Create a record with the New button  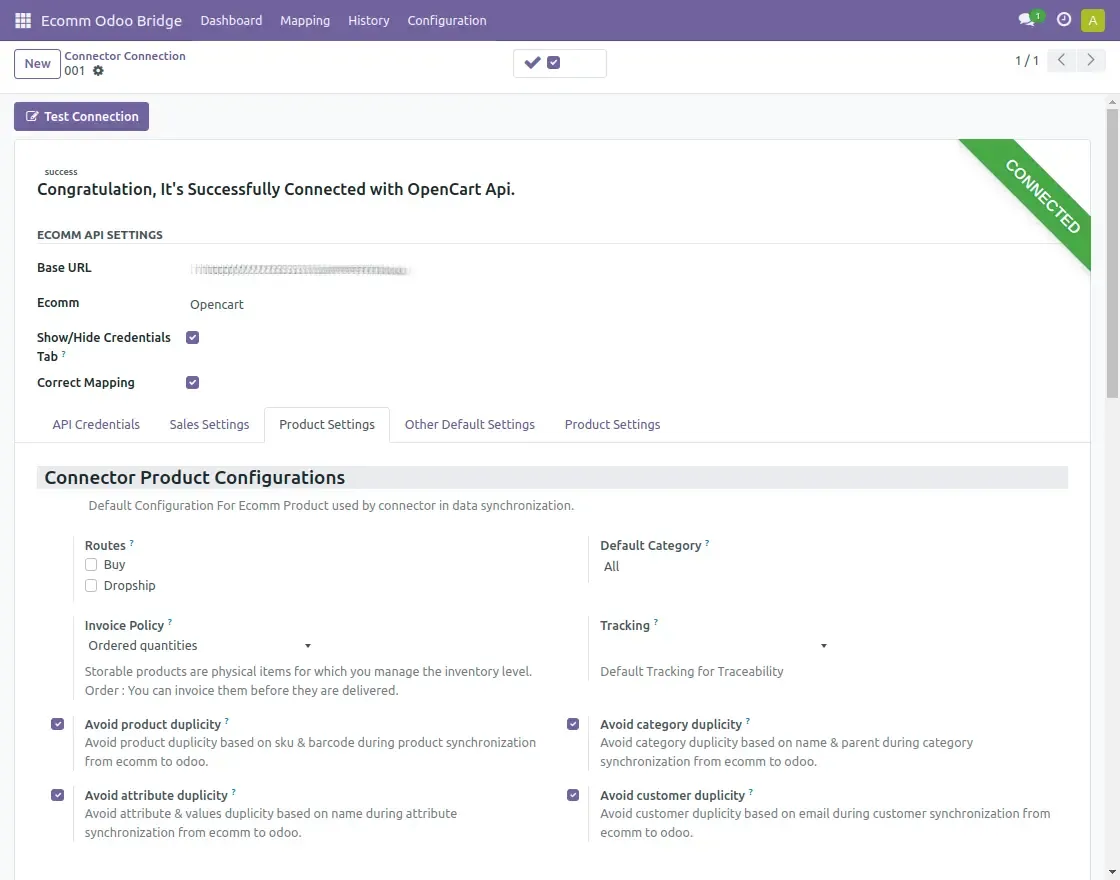[x=37, y=63]
